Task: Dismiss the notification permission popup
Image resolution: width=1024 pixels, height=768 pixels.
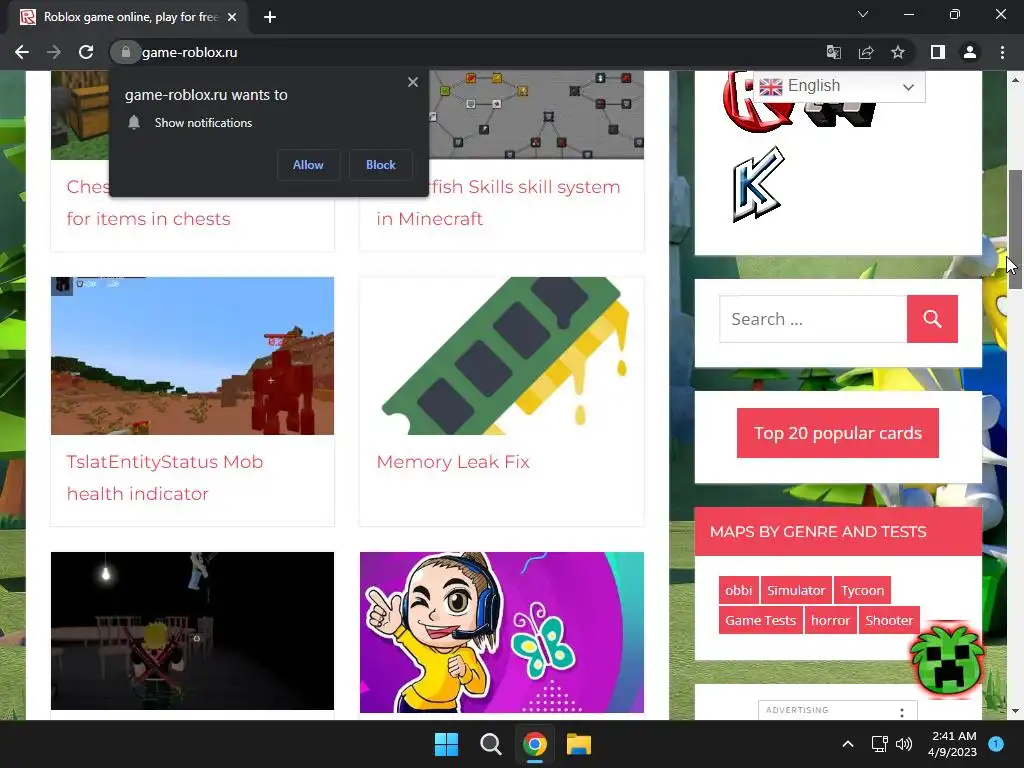Action: [x=413, y=82]
